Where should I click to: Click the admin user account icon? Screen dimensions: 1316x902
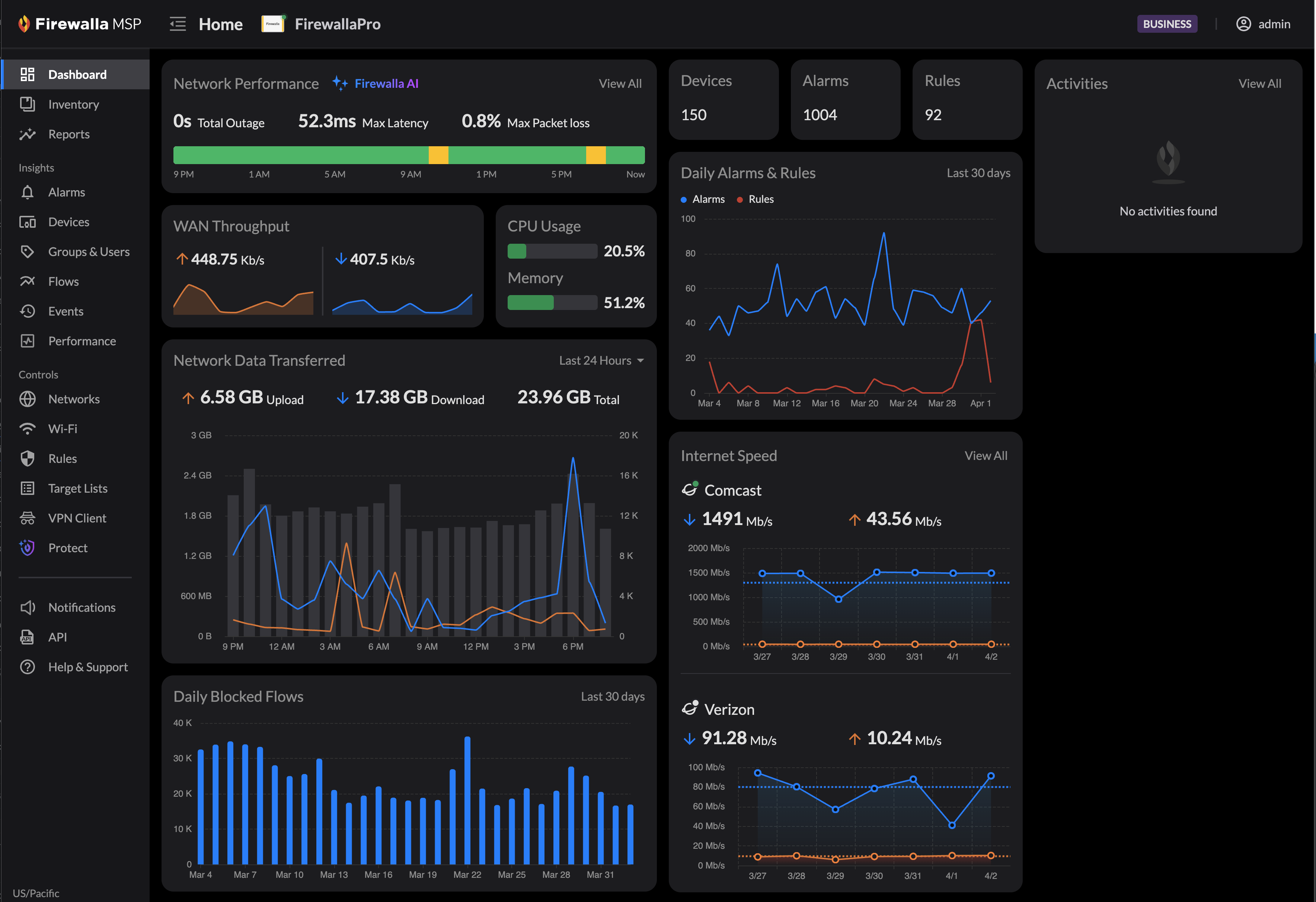pyautogui.click(x=1243, y=24)
